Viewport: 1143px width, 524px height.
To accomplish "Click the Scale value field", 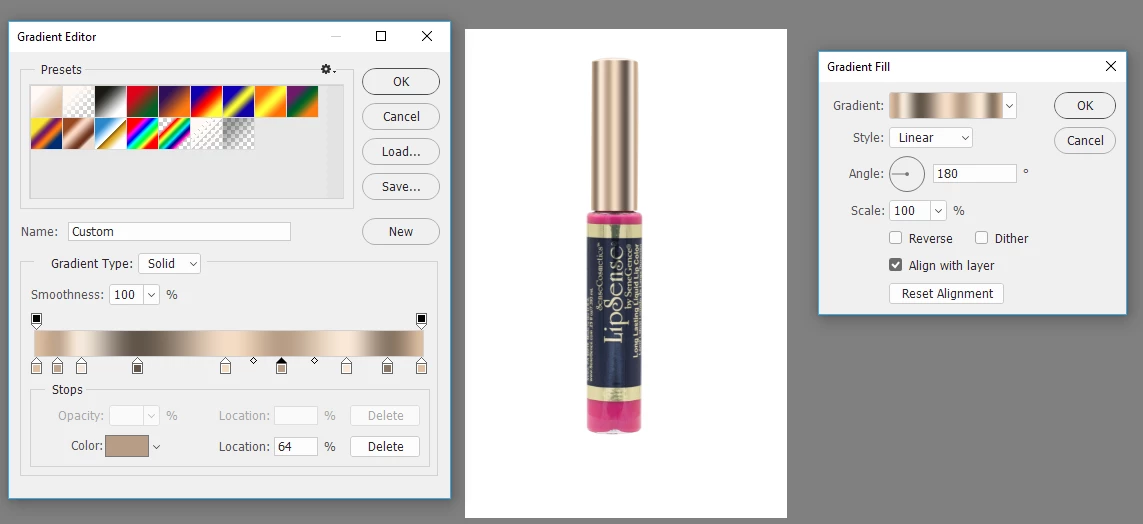I will (x=910, y=211).
